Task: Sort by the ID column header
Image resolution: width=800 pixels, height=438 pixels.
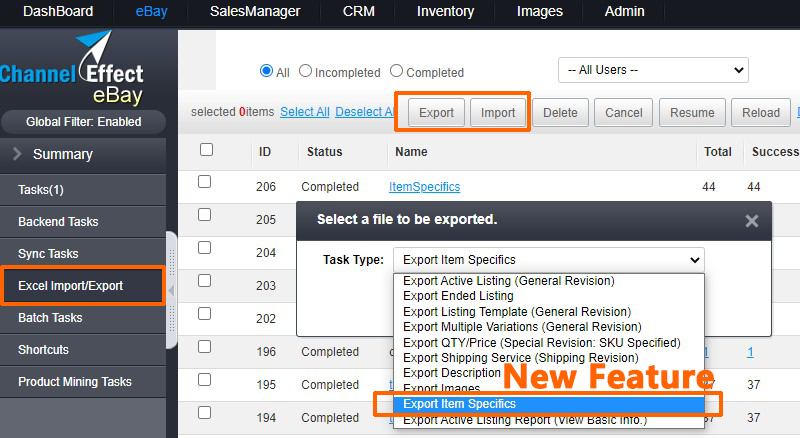Action: (265, 152)
